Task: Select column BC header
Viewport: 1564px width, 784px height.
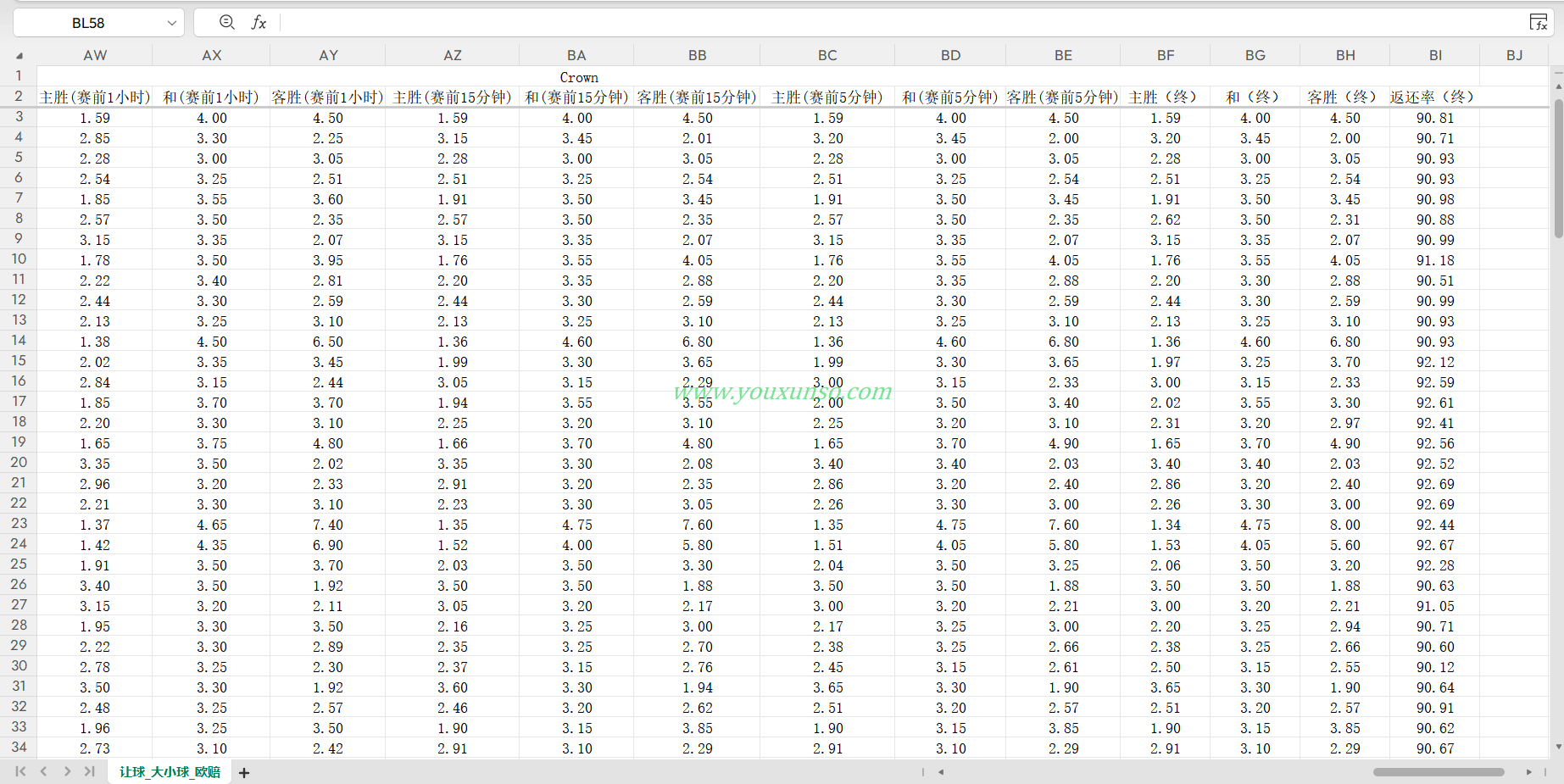Action: [827, 55]
